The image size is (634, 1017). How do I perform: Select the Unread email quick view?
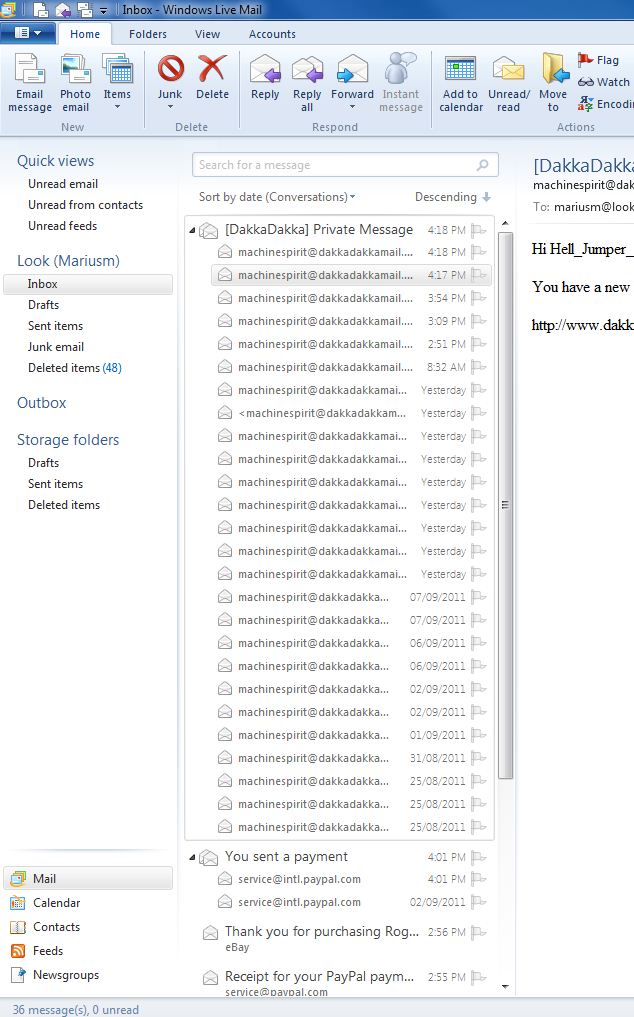(x=63, y=184)
